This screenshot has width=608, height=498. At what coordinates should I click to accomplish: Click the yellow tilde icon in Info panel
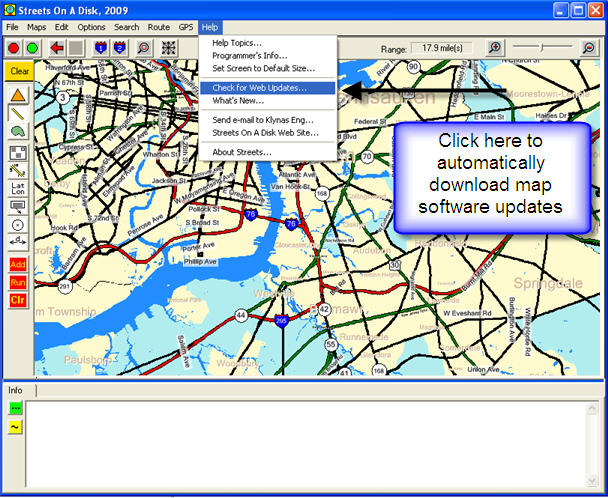16,427
